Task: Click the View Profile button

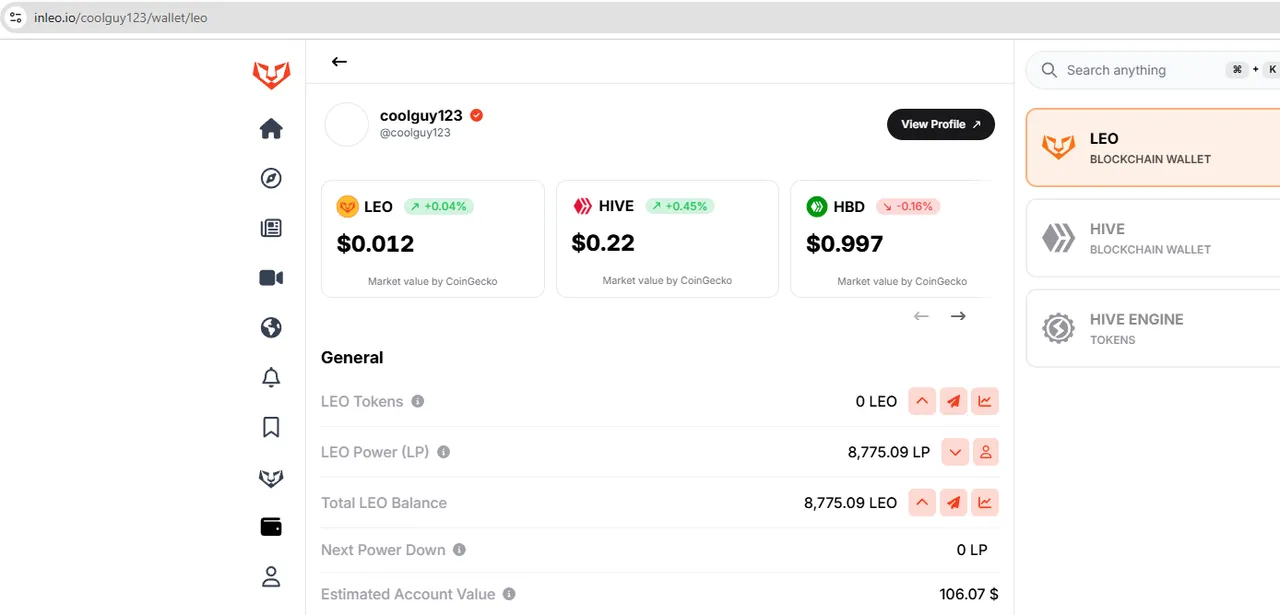Action: point(941,124)
